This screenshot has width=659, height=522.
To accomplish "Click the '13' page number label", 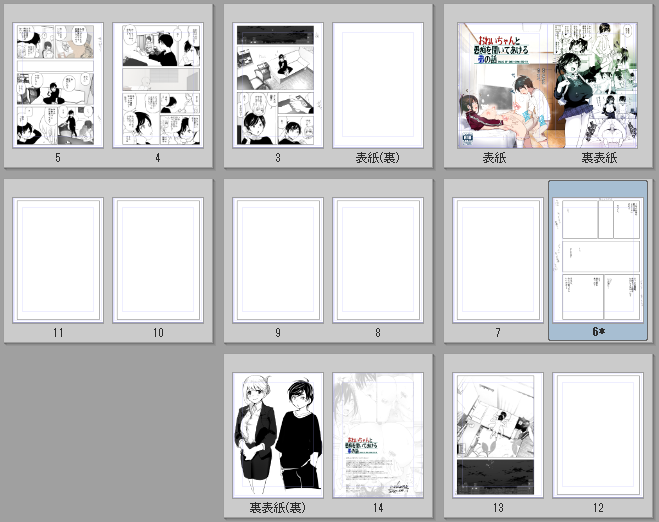I will pyautogui.click(x=498, y=508).
